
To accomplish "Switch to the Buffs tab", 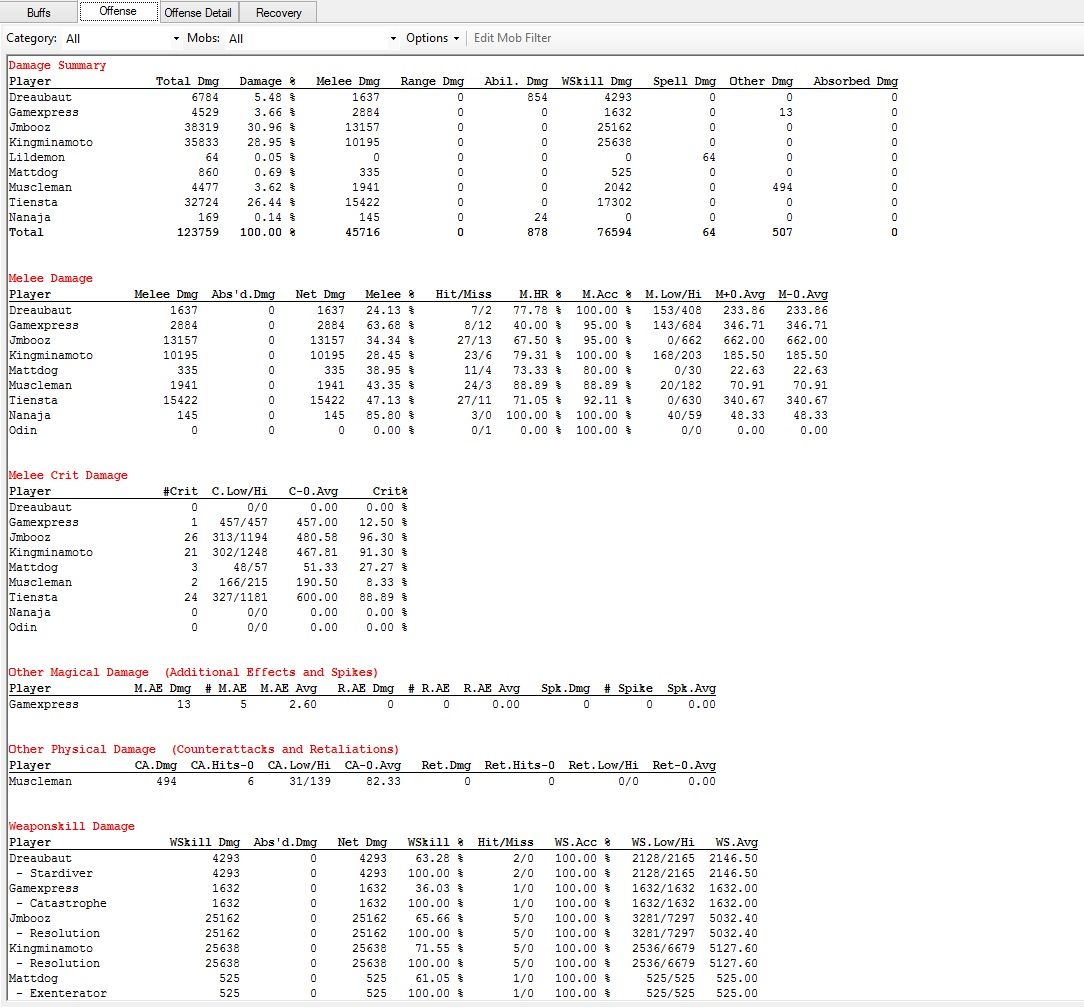I will [x=39, y=13].
